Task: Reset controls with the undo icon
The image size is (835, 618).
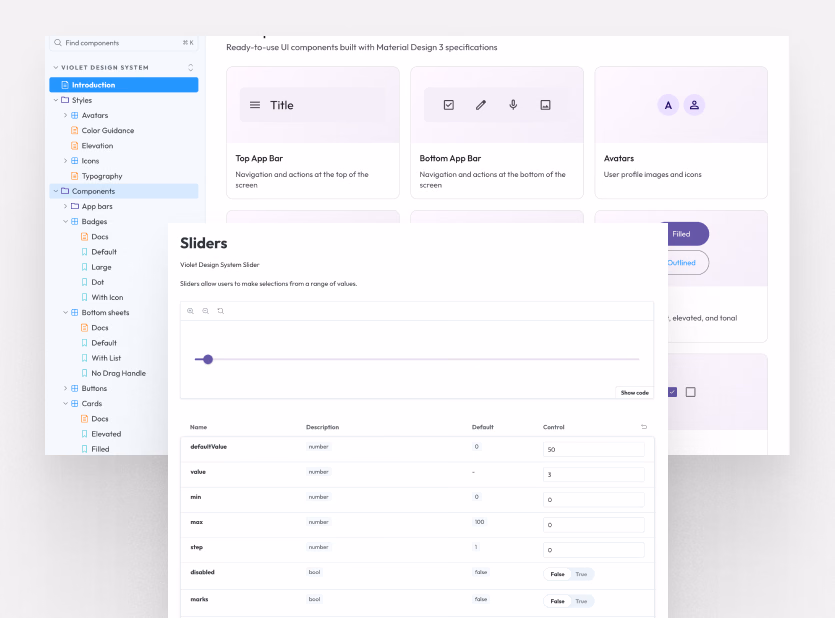Action: coord(644,427)
